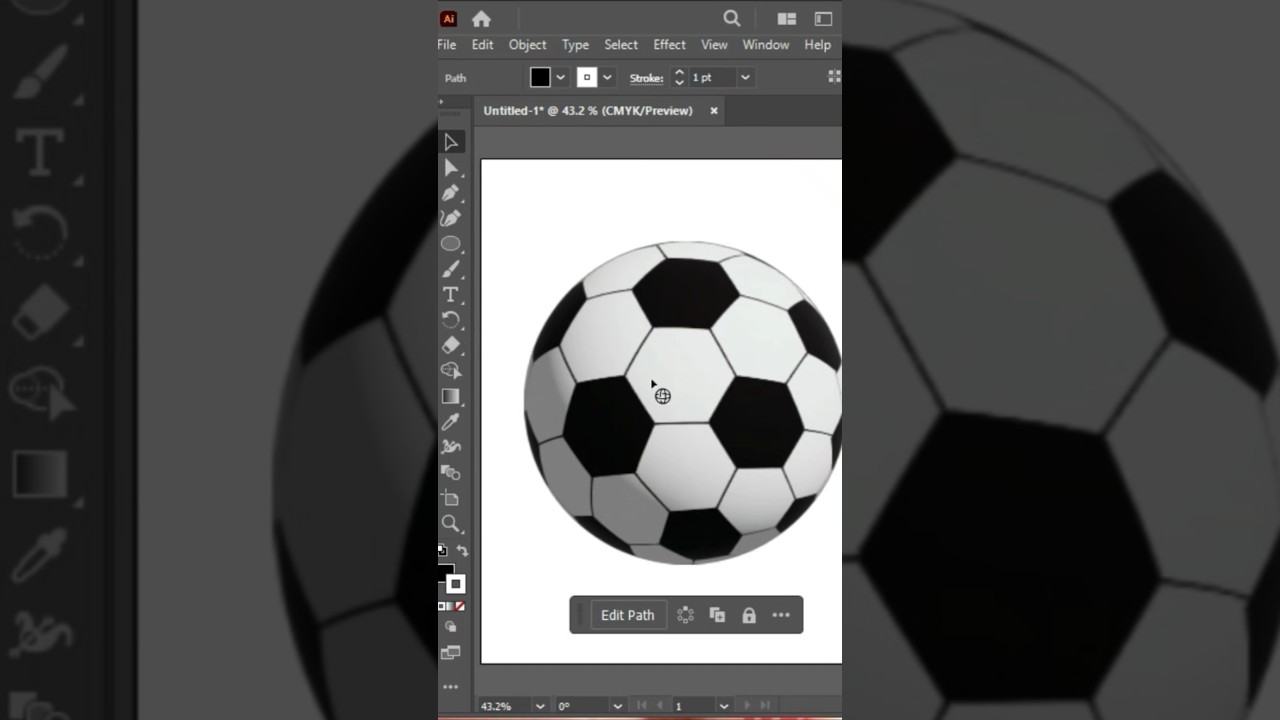Open the rotate view angle dropdown
This screenshot has height=720, width=1280.
[617, 706]
